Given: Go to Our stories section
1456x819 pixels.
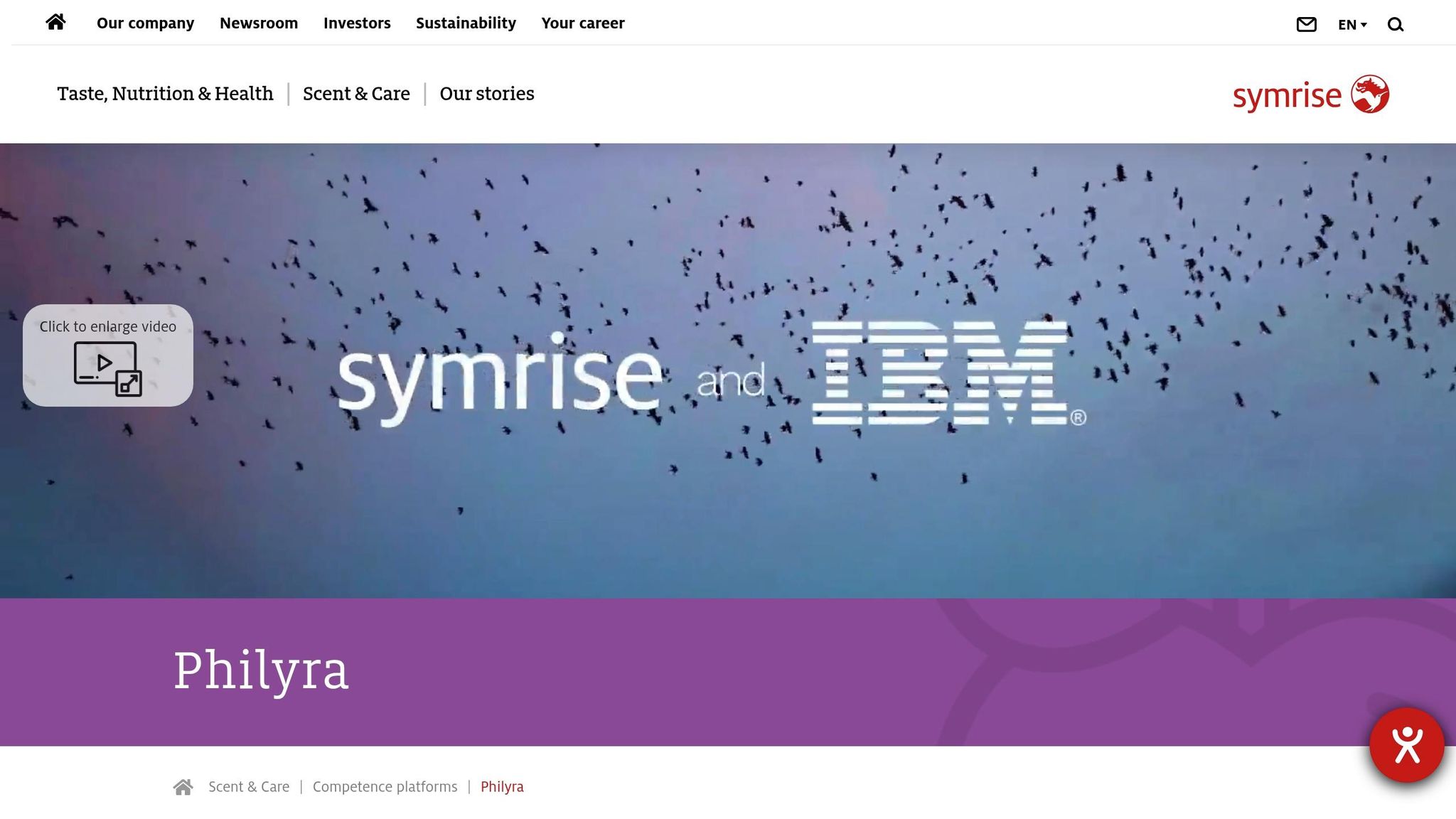Looking at the screenshot, I should [486, 94].
